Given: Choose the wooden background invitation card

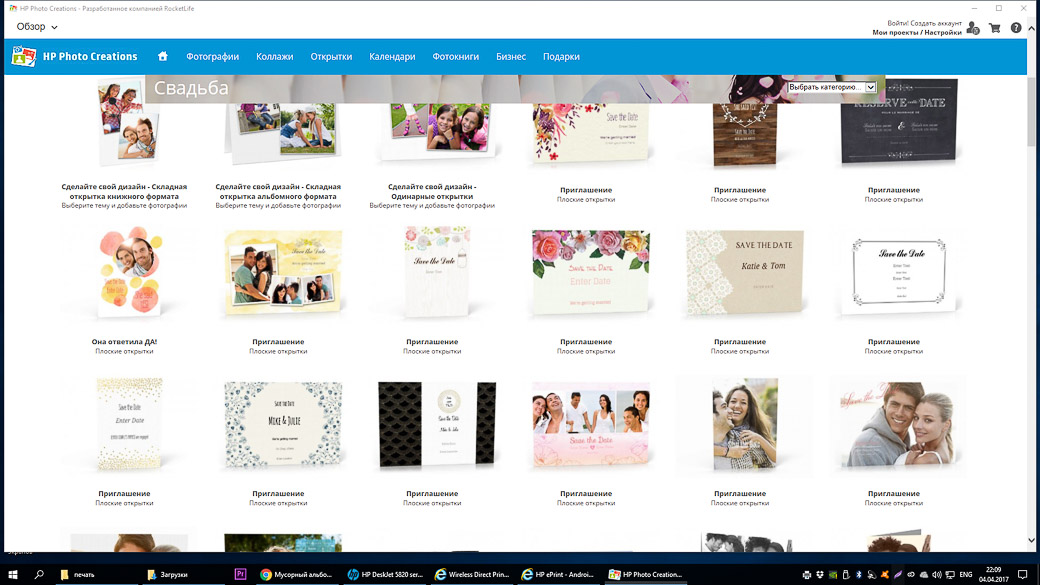Looking at the screenshot, I should coord(745,133).
